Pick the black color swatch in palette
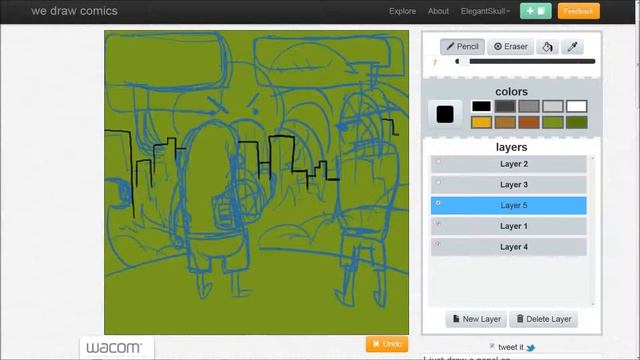640x360 pixels. pos(481,106)
